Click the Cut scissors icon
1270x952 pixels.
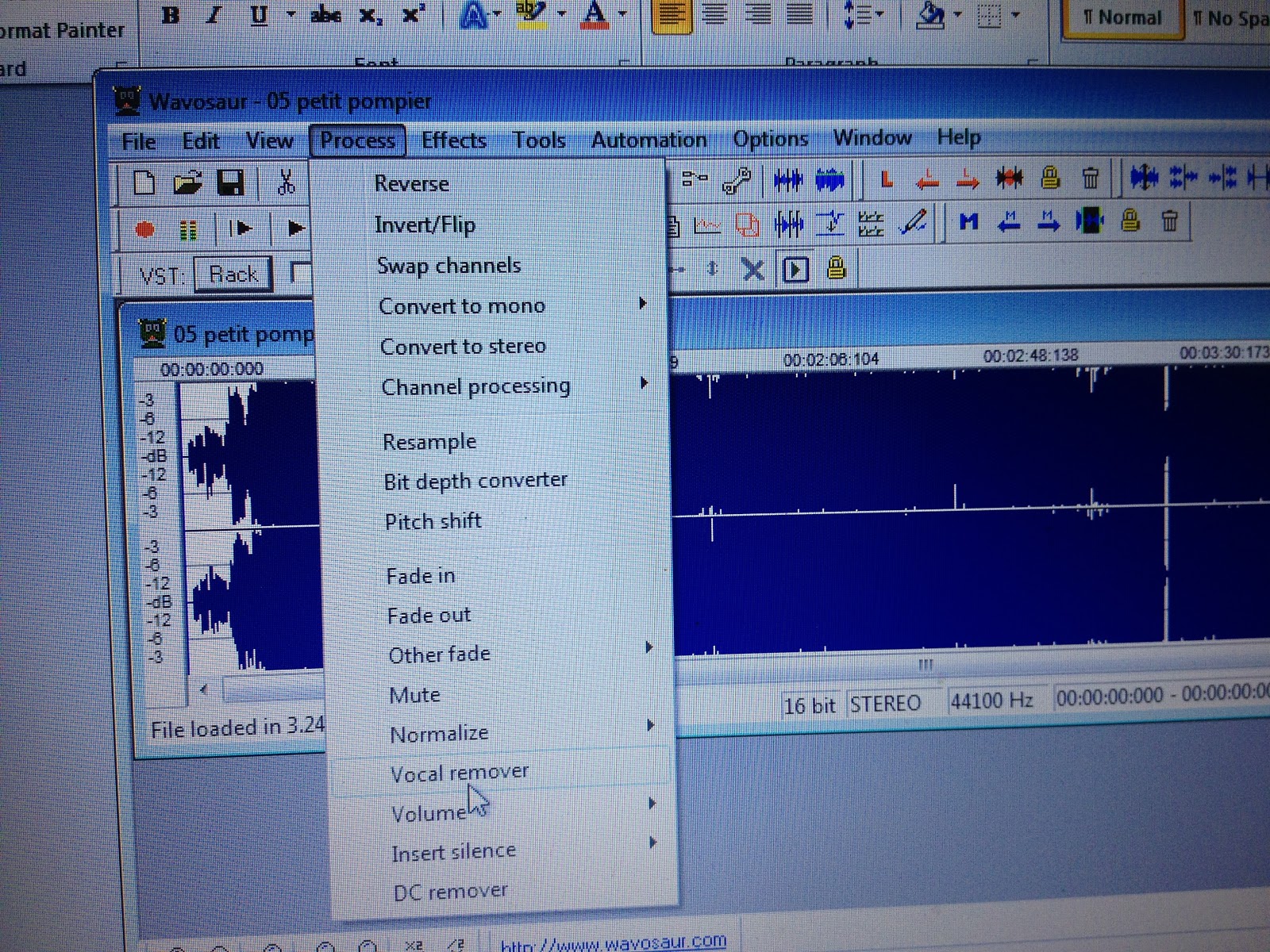click(x=286, y=183)
